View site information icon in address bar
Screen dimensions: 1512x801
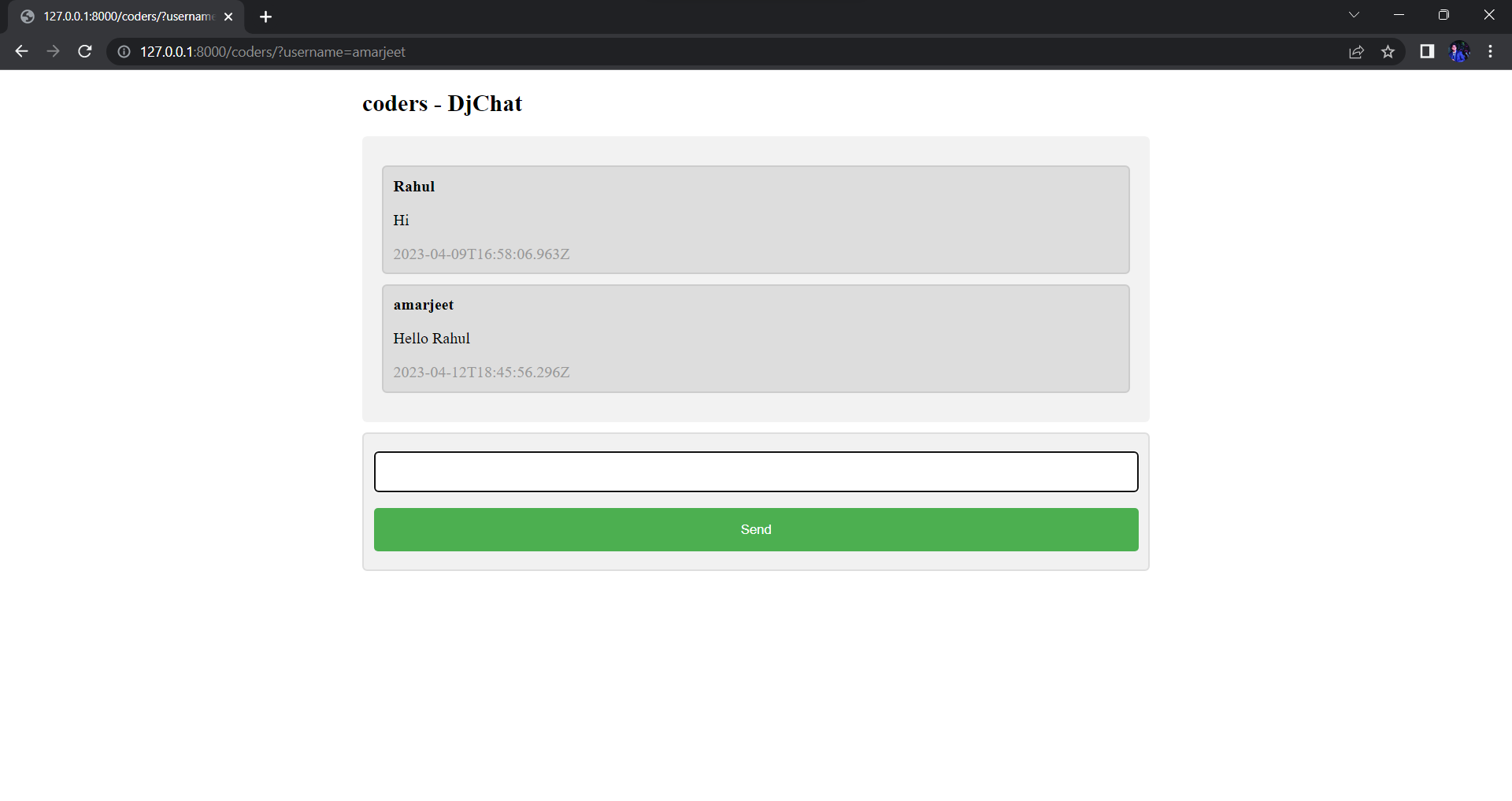[x=124, y=51]
